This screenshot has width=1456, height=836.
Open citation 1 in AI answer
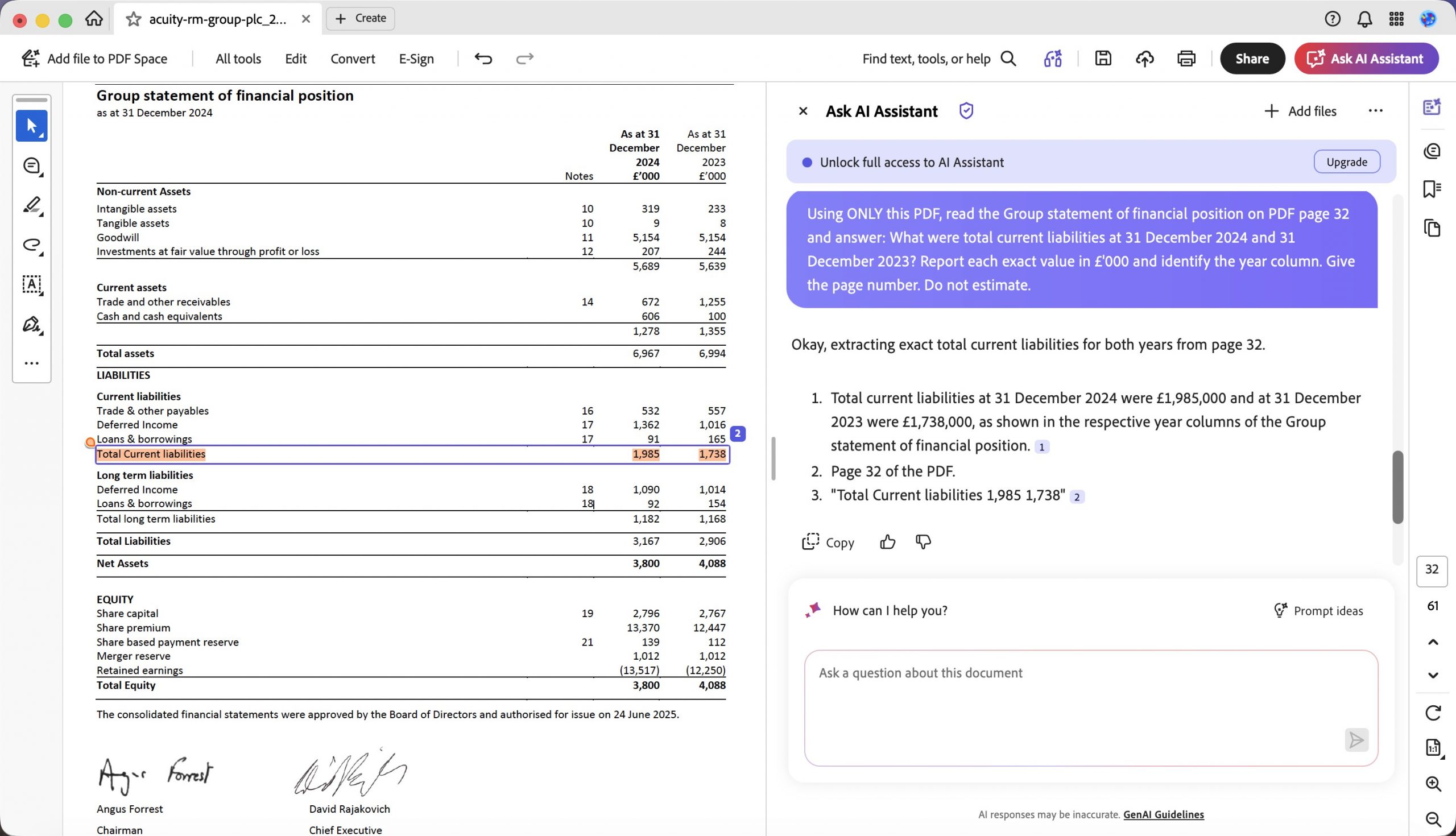(x=1041, y=446)
